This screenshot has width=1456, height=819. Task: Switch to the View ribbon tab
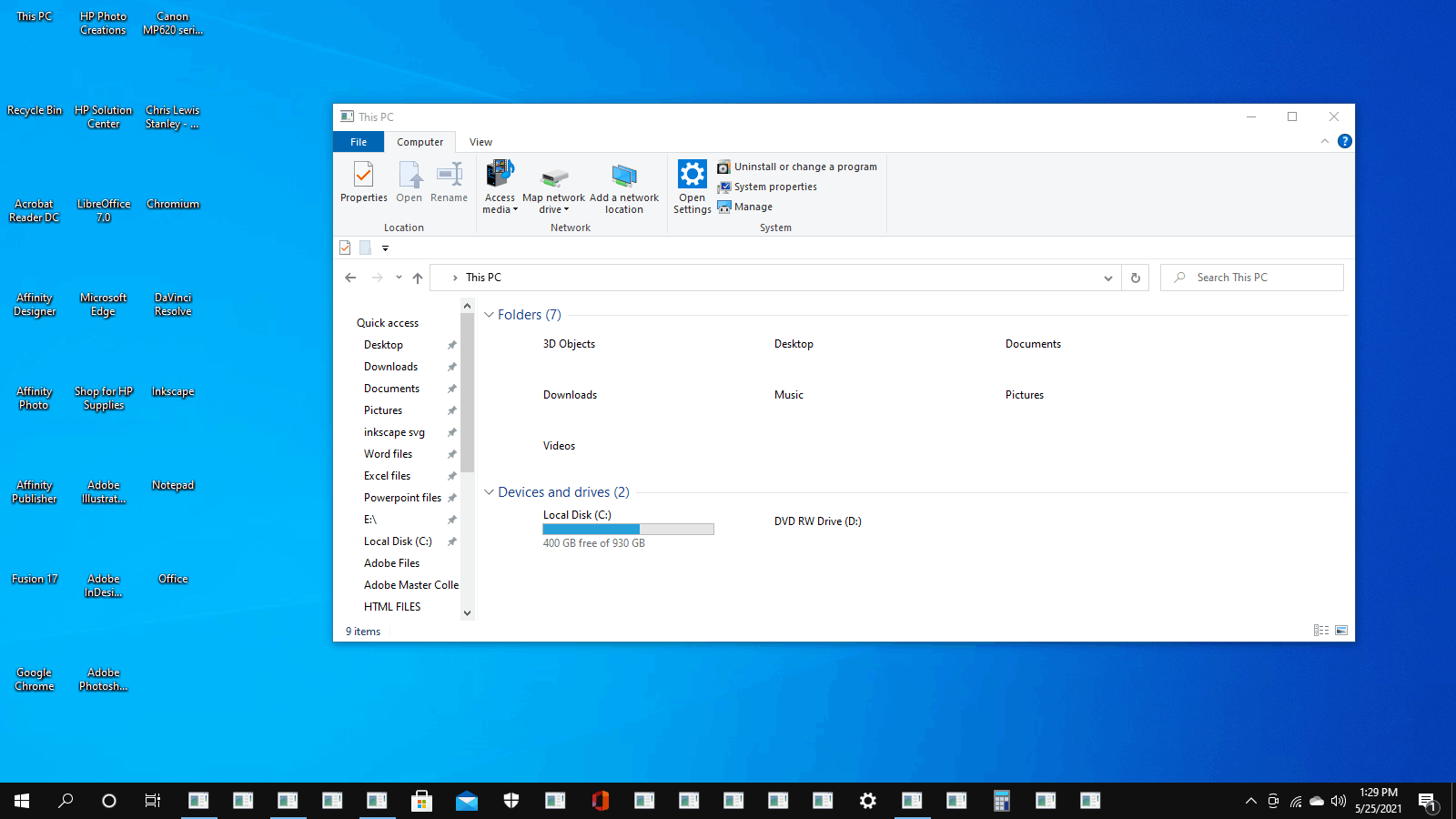pyautogui.click(x=480, y=142)
